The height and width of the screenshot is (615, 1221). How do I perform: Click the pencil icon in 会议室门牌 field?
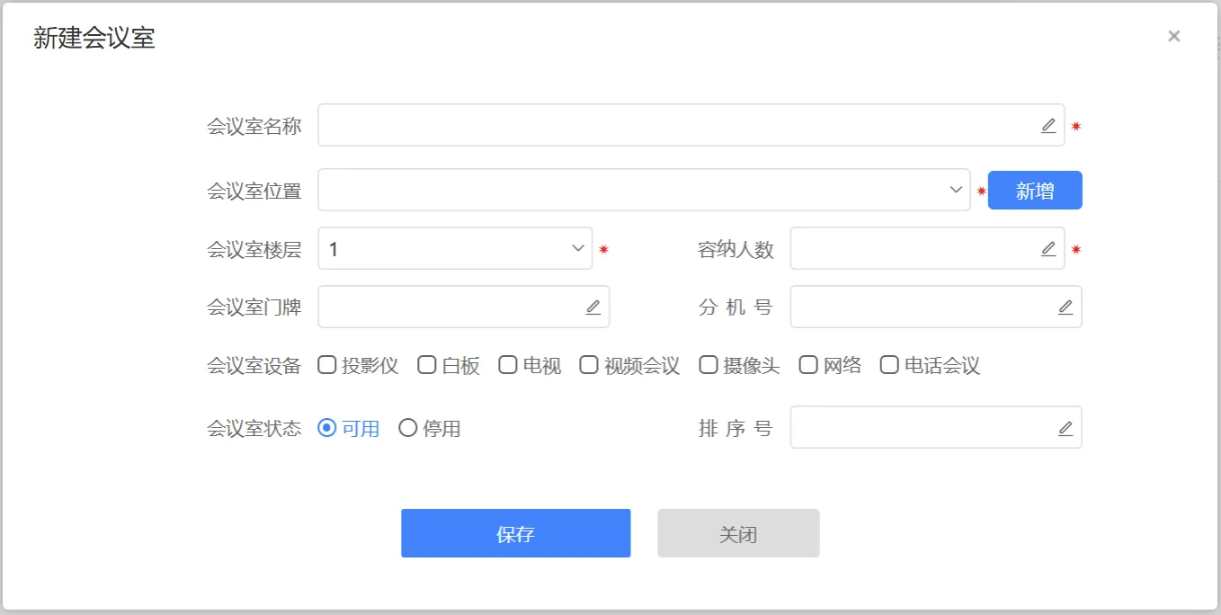(593, 307)
